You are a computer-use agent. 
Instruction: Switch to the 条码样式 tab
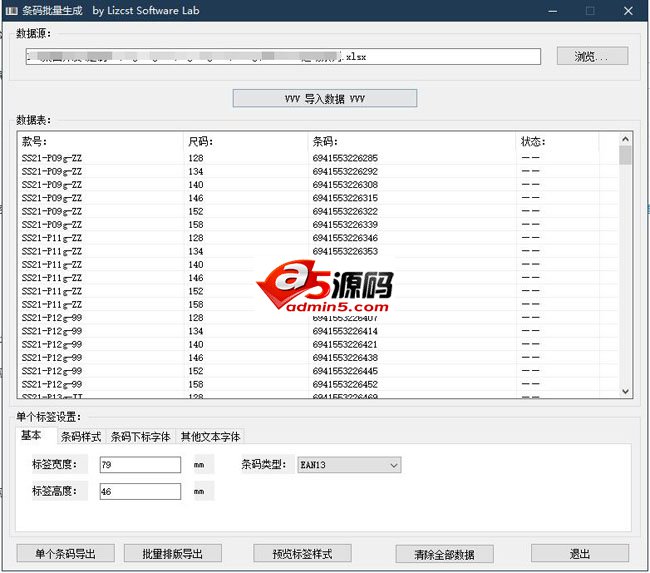[x=81, y=437]
